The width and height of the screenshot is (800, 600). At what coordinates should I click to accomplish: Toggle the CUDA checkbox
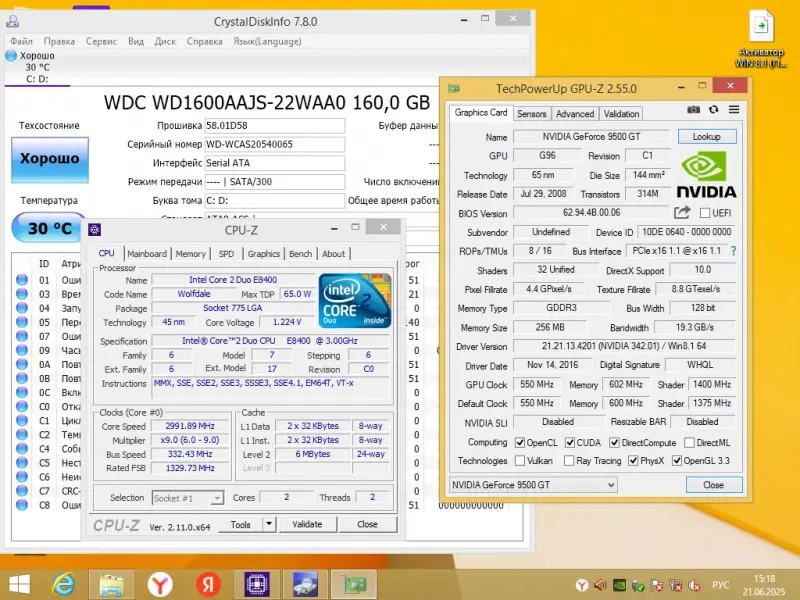[x=570, y=442]
